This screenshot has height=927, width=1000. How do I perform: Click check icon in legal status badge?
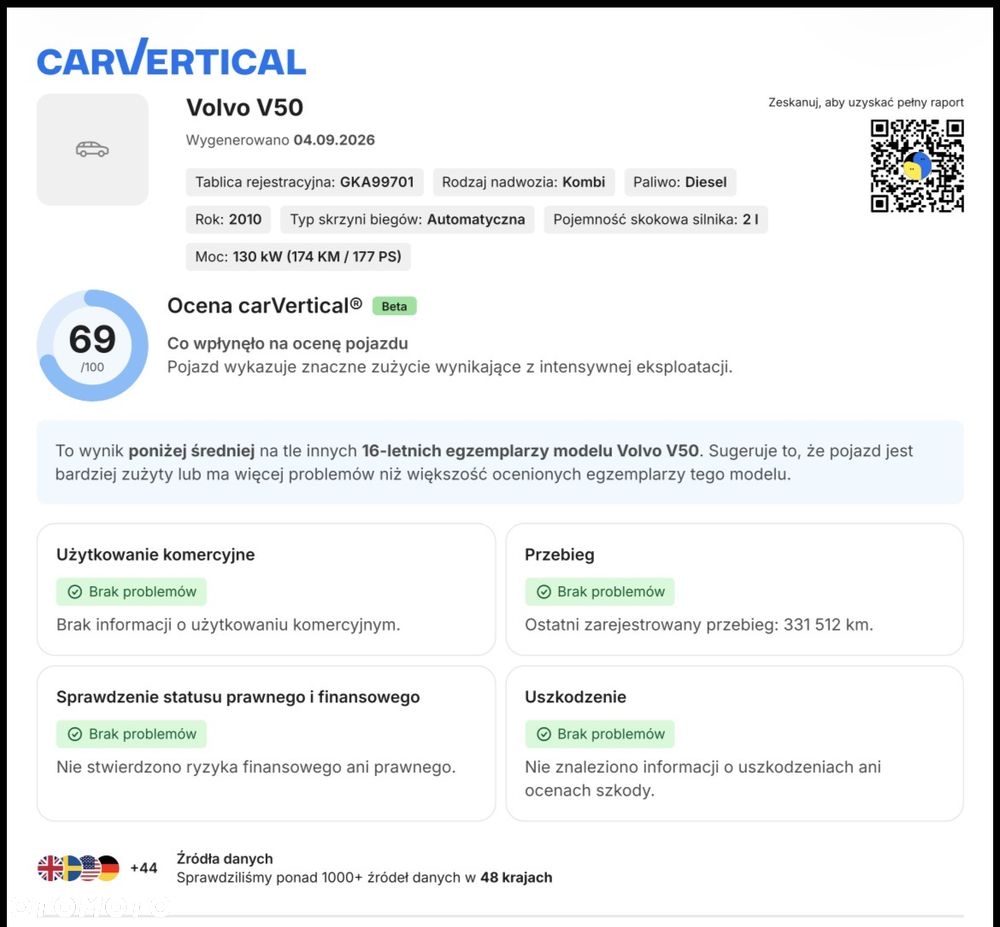[75, 734]
